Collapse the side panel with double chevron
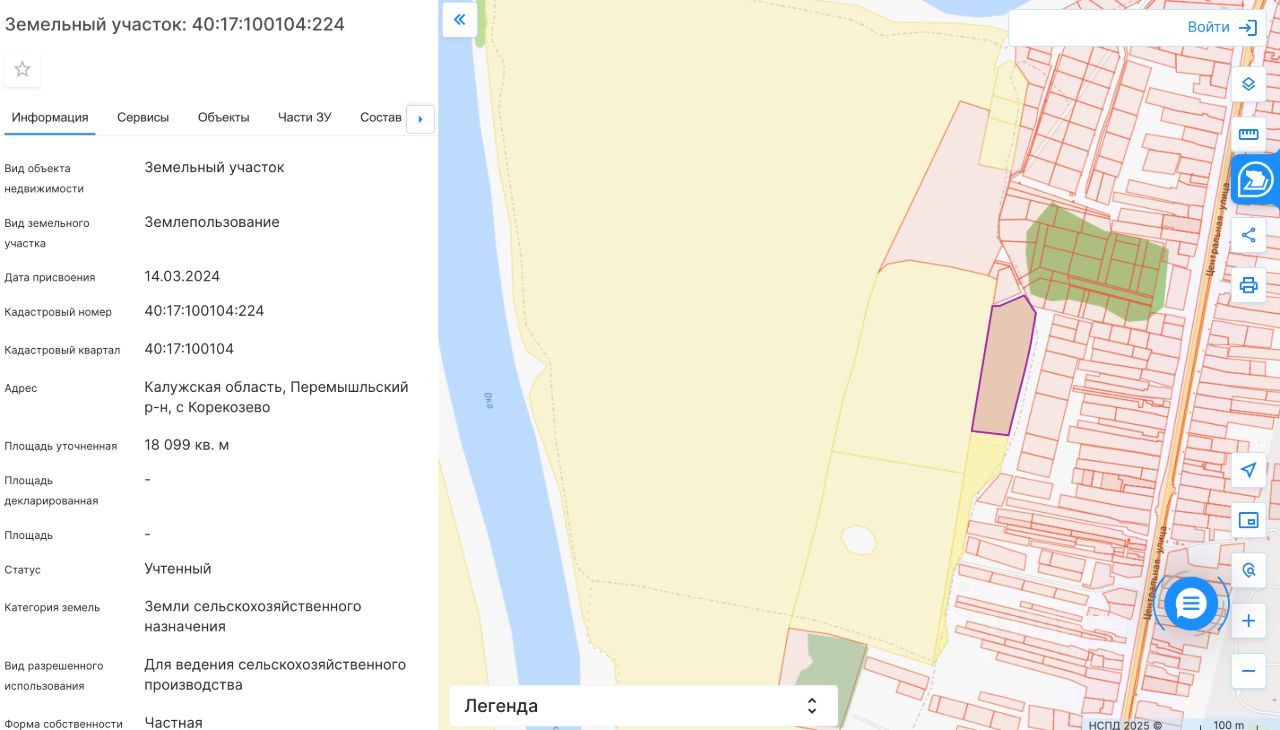The image size is (1280, 730). point(460,20)
